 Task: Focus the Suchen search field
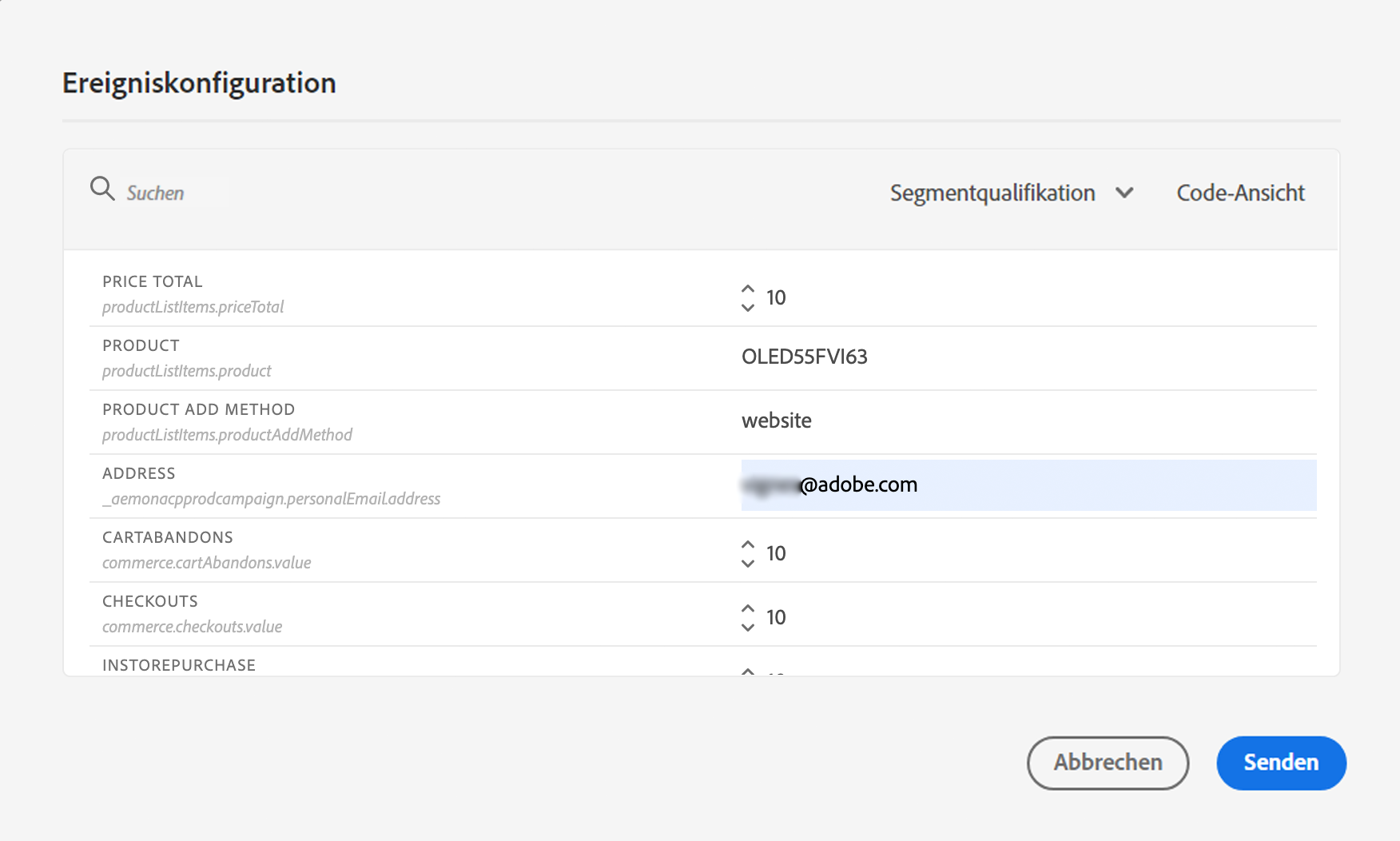172,193
